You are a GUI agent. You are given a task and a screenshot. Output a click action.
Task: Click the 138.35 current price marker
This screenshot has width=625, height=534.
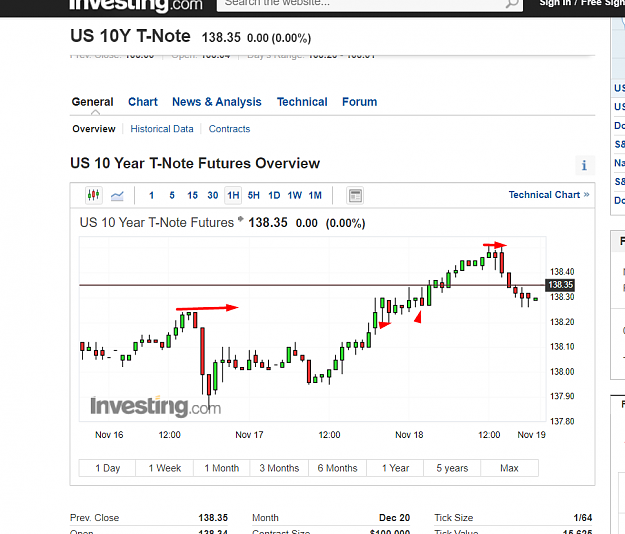tap(560, 285)
